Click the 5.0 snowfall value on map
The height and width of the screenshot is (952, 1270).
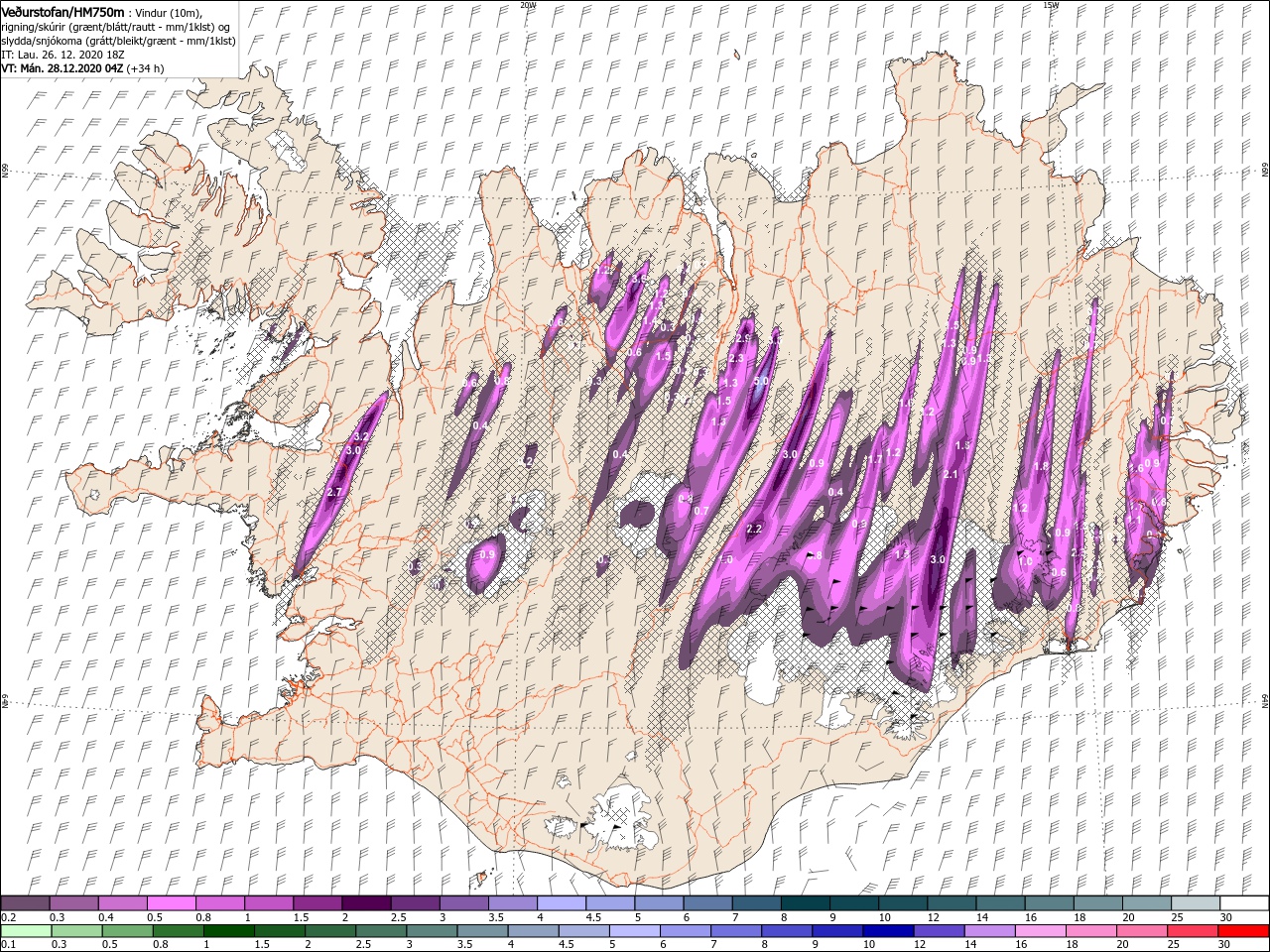pos(761,381)
